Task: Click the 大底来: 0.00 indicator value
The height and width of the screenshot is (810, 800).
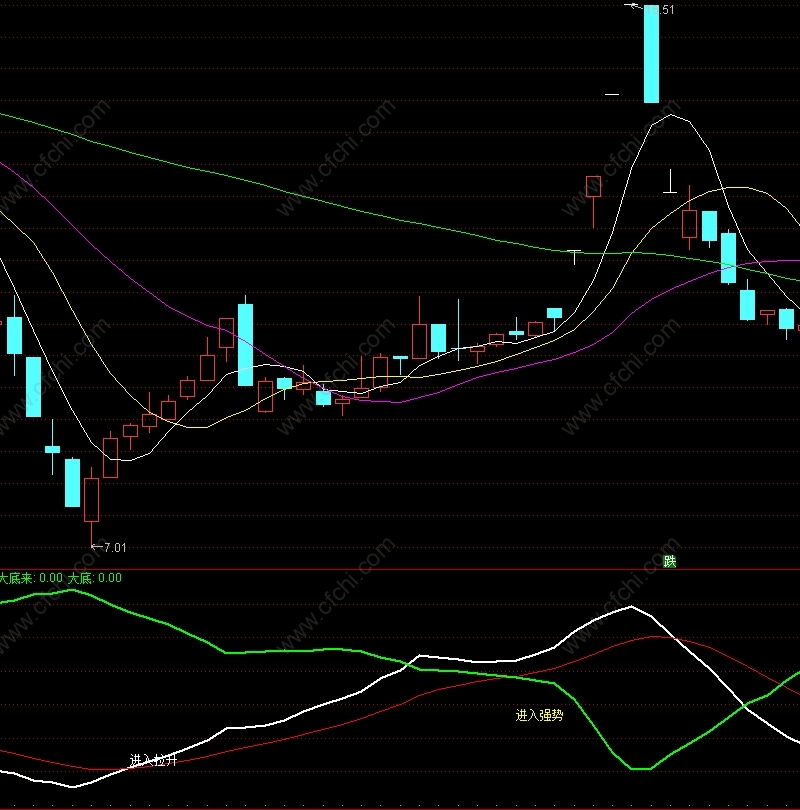Action: click(x=31, y=578)
